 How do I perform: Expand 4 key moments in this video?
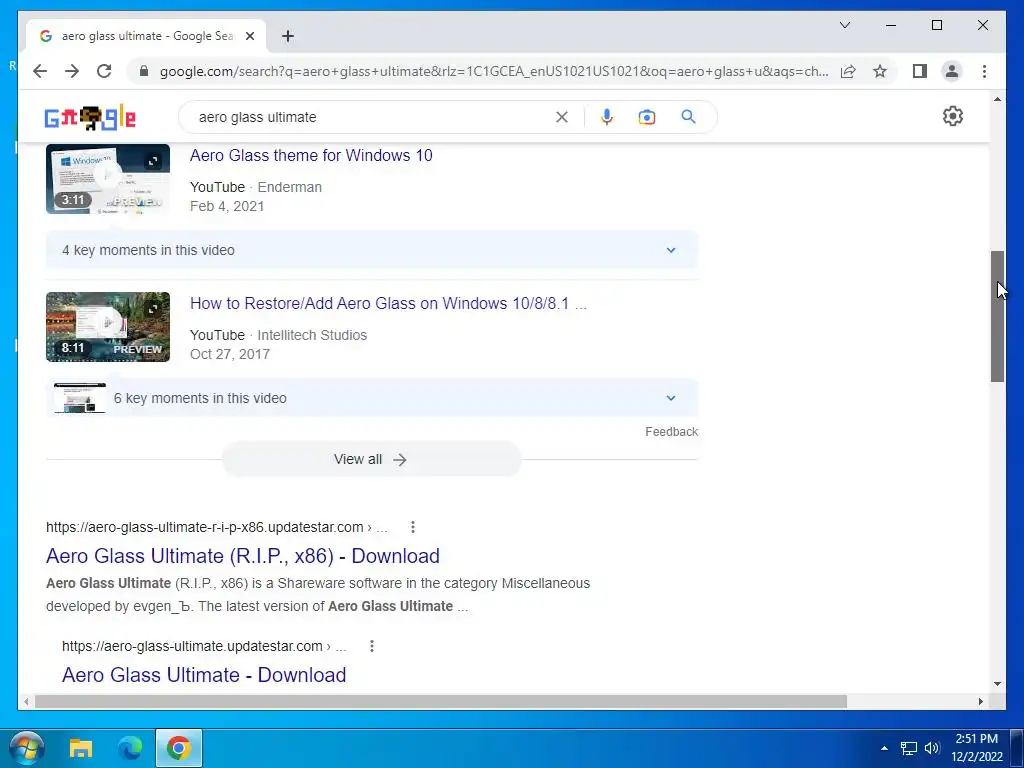(x=372, y=250)
